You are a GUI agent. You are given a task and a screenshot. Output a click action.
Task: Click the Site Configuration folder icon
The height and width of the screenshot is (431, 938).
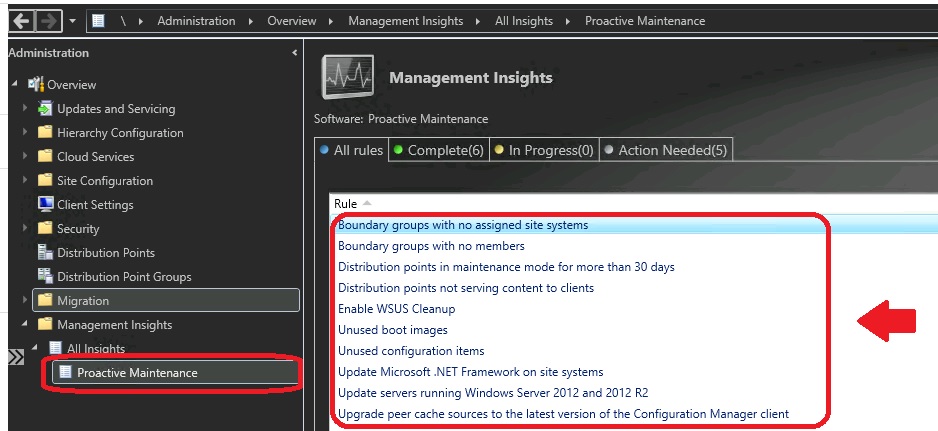45,180
